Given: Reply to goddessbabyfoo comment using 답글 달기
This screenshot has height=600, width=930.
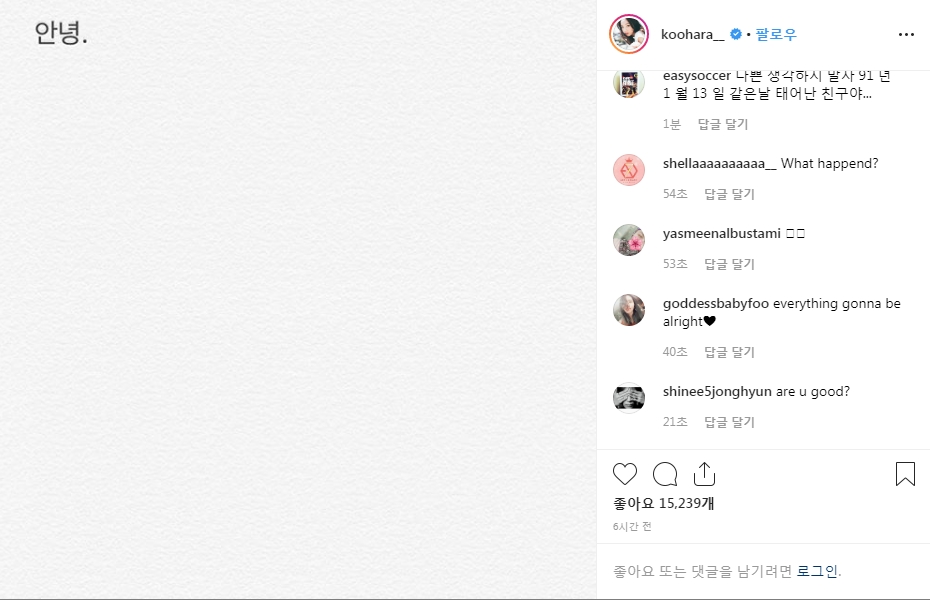Looking at the screenshot, I should click(729, 352).
